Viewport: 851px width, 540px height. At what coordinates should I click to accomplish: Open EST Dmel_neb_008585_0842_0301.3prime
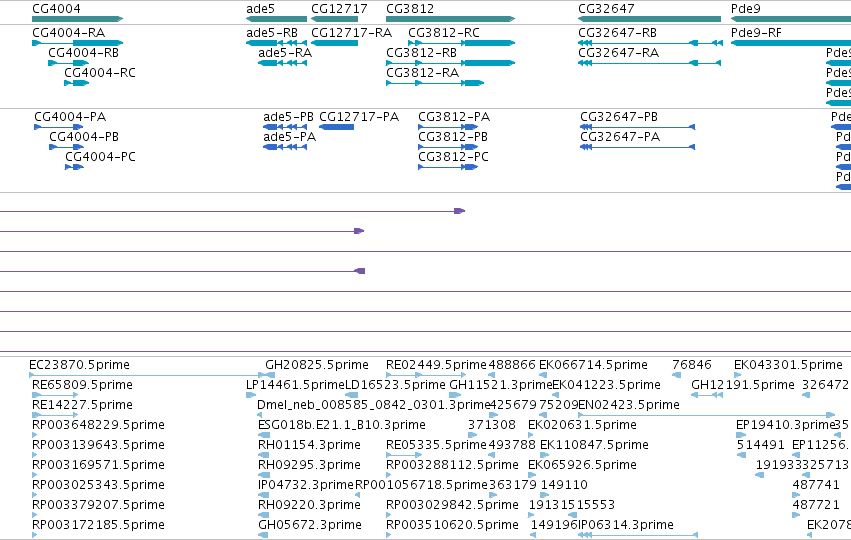(373, 405)
